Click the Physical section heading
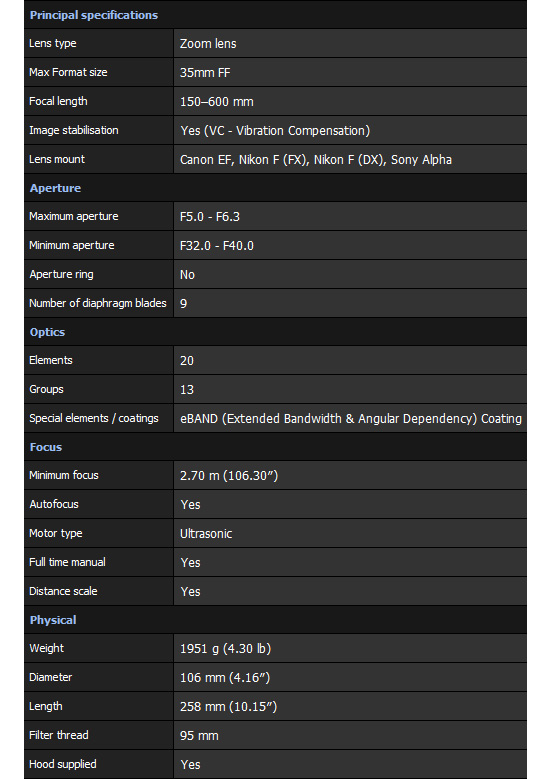This screenshot has height=779, width=550. 53,620
